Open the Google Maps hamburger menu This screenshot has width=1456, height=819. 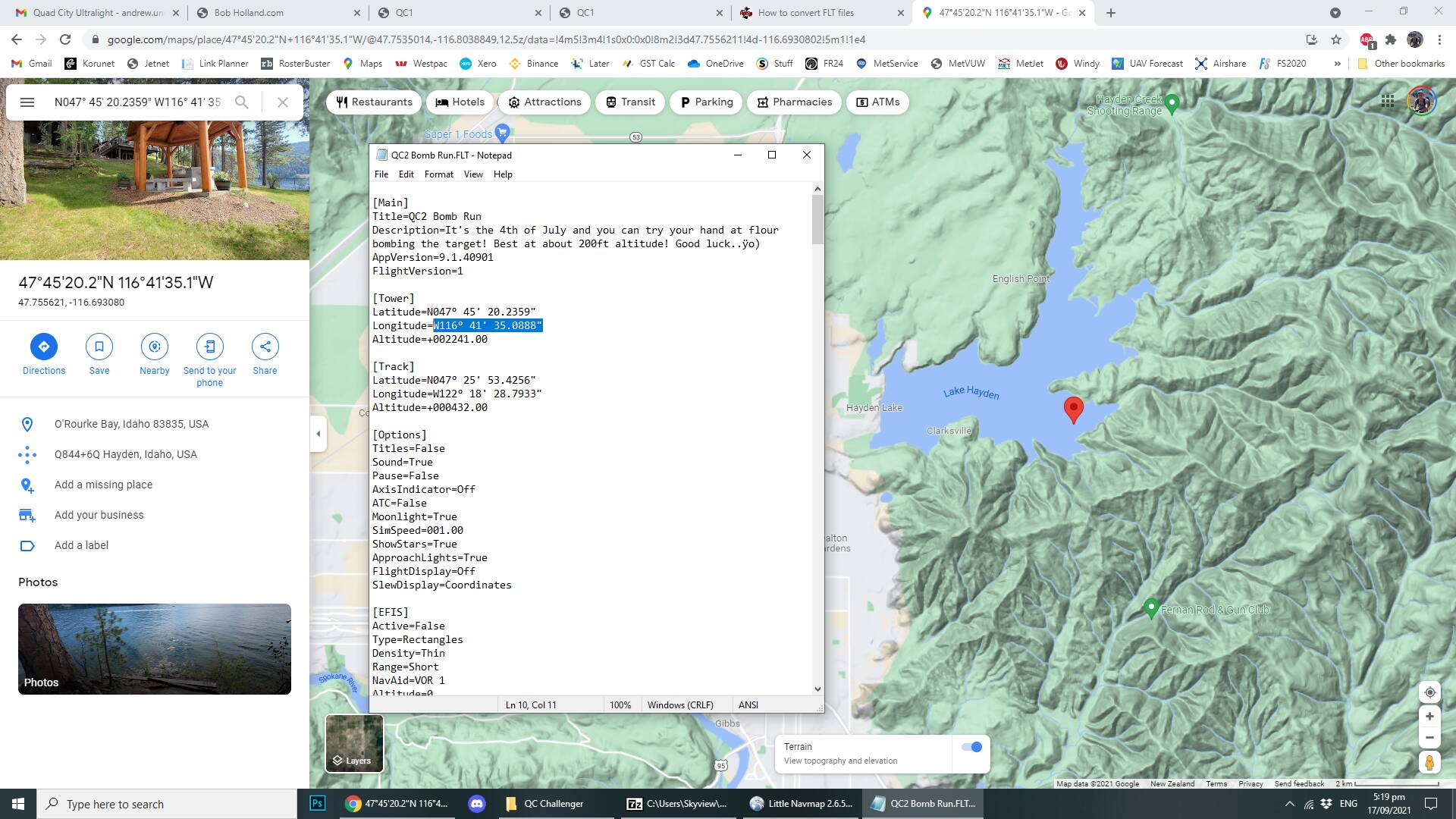tap(27, 102)
